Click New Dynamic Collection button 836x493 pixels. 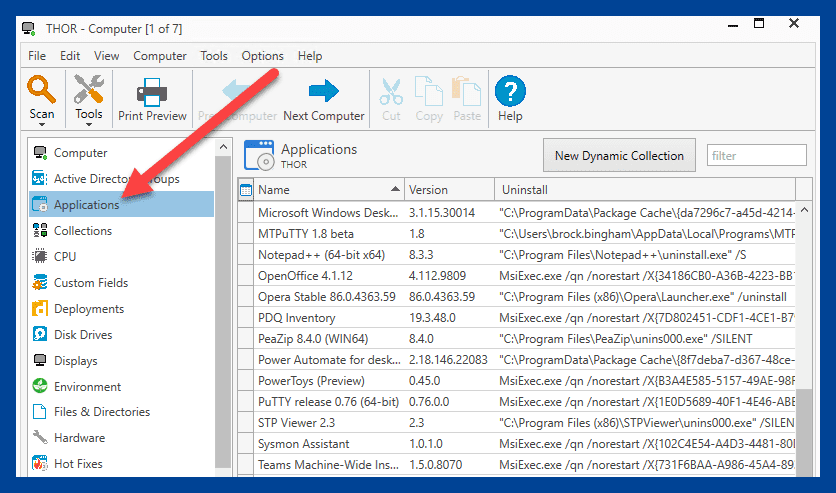[619, 156]
